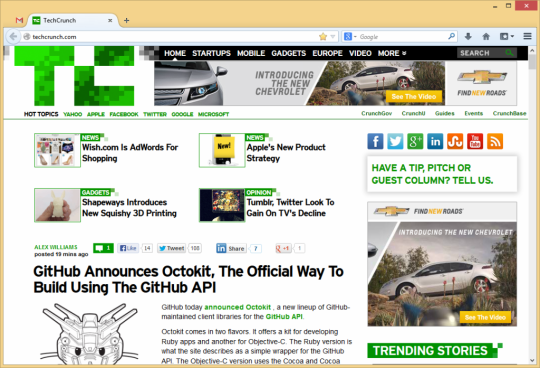Image resolution: width=540 pixels, height=368 pixels.
Task: Open the Shapeways 3D printing thumbnail
Action: (58, 205)
